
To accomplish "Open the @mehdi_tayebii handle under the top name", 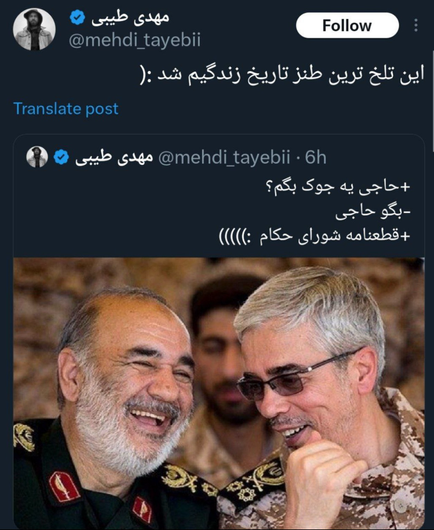I will click(135, 40).
